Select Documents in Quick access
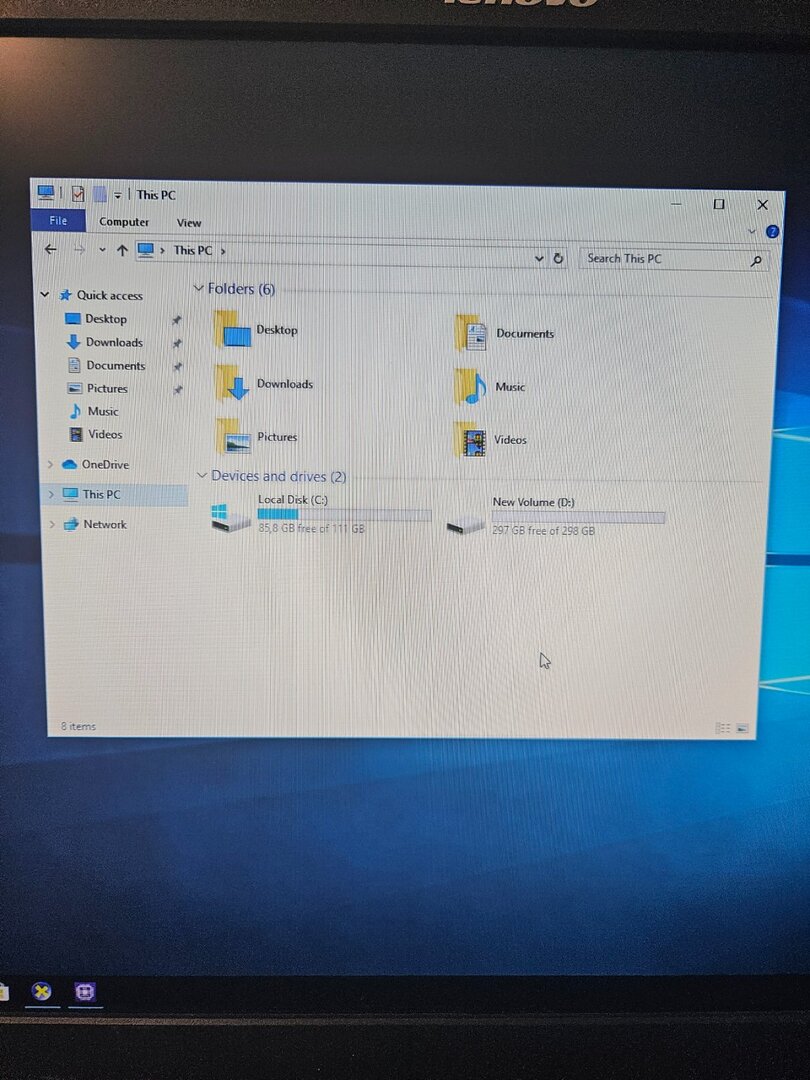 point(116,365)
